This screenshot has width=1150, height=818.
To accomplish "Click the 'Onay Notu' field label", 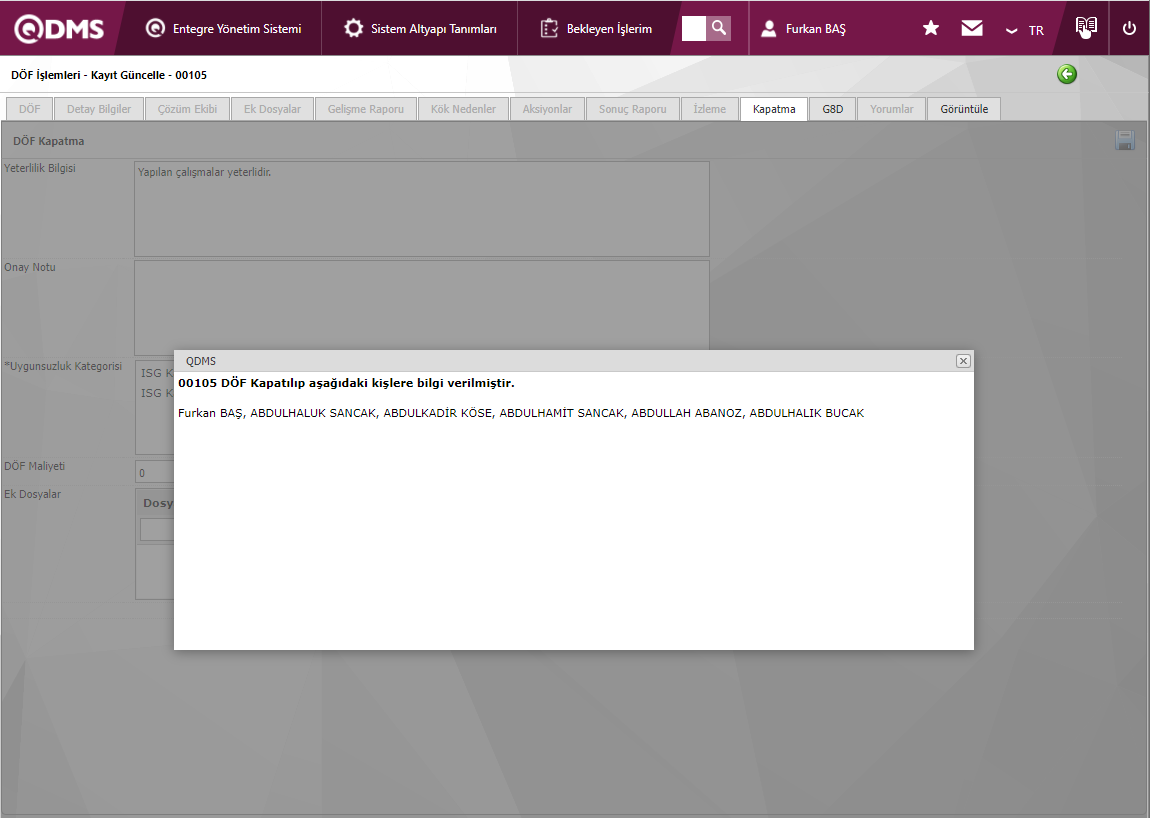I will (30, 267).
